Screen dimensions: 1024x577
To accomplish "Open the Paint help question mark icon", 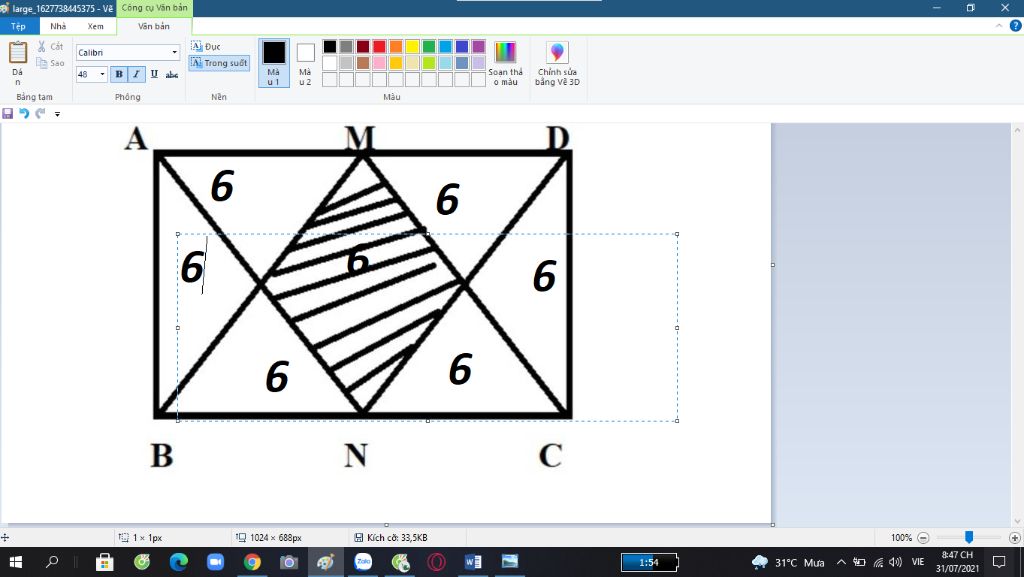I will (1016, 26).
